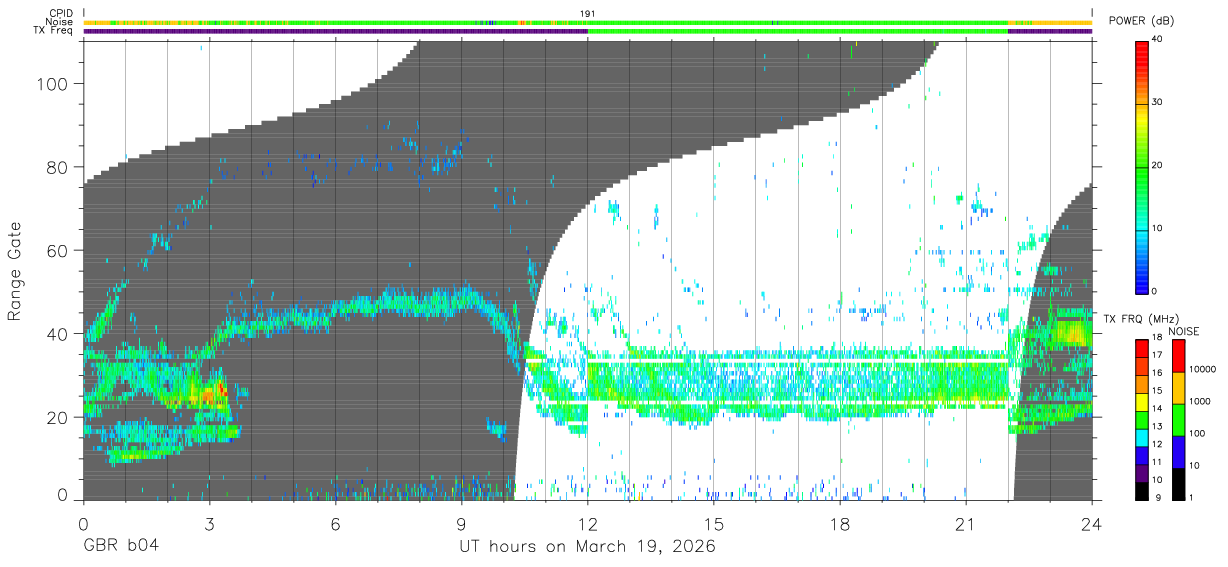This screenshot has width=1228, height=567.
Task: Click UT hours axis tick '12'
Action: point(587,523)
